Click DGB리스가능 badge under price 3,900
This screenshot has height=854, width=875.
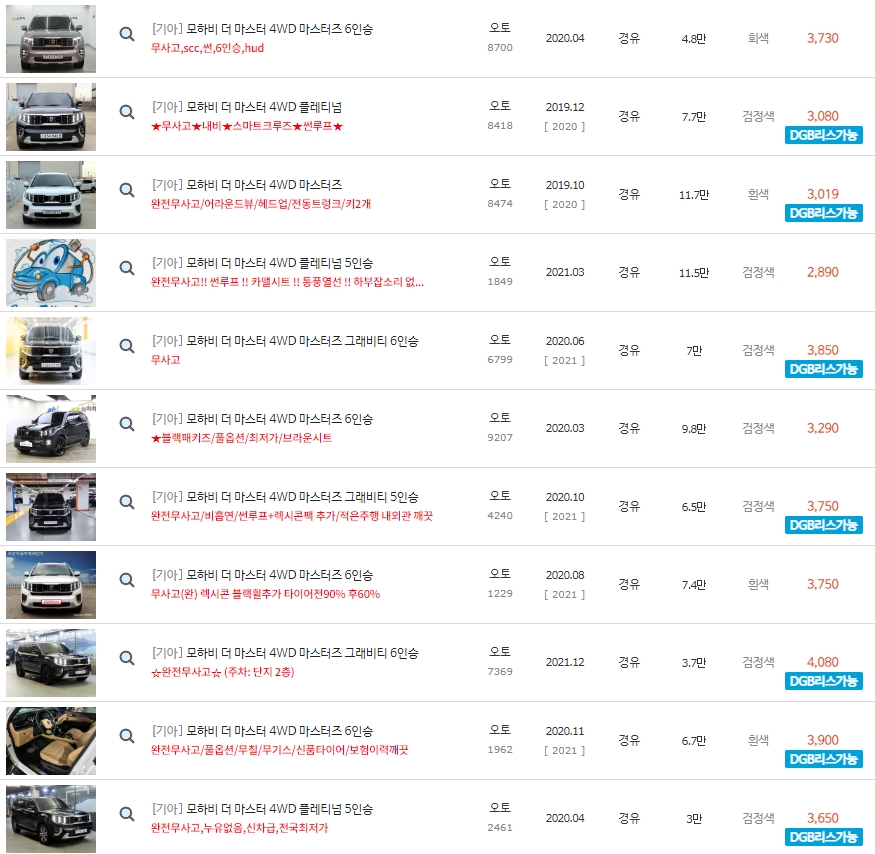[824, 759]
